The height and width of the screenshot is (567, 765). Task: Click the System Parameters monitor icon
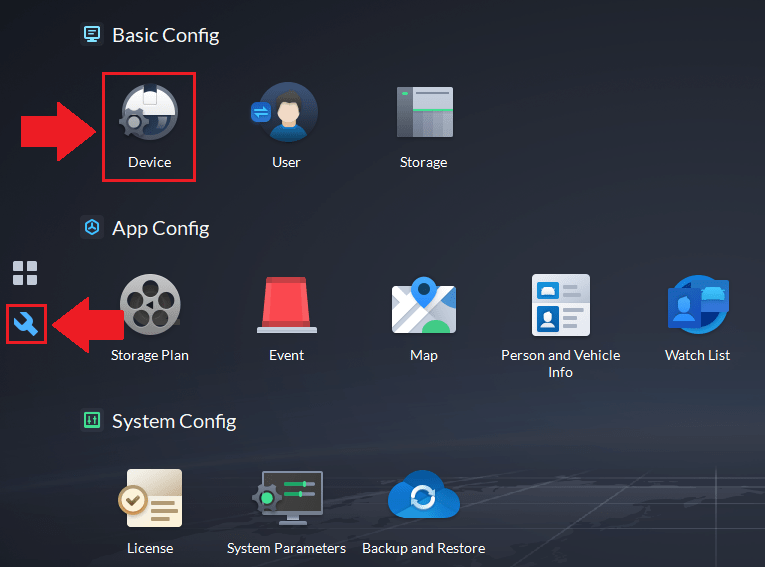pos(288,497)
